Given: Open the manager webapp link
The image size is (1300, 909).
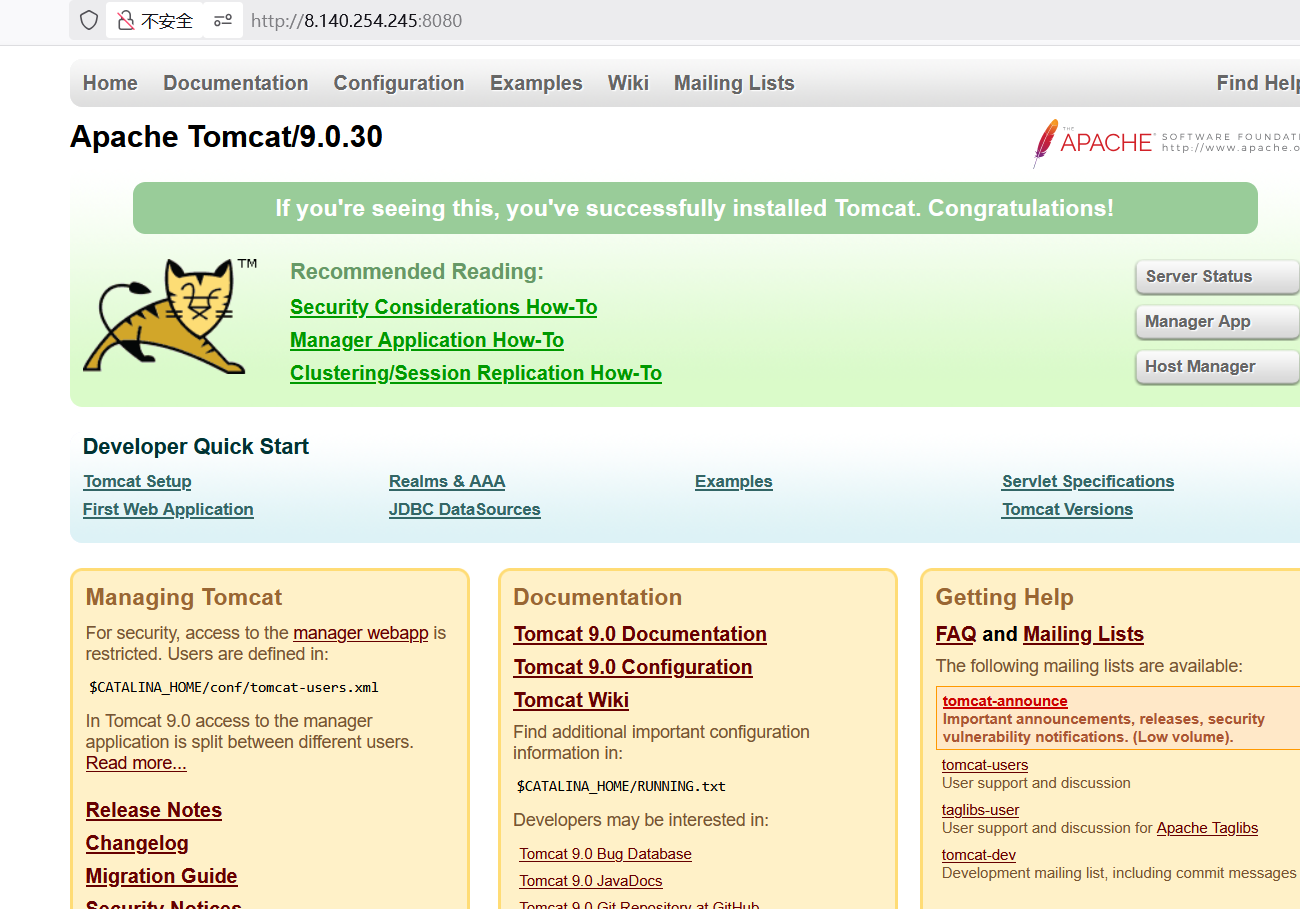Looking at the screenshot, I should pyautogui.click(x=361, y=633).
